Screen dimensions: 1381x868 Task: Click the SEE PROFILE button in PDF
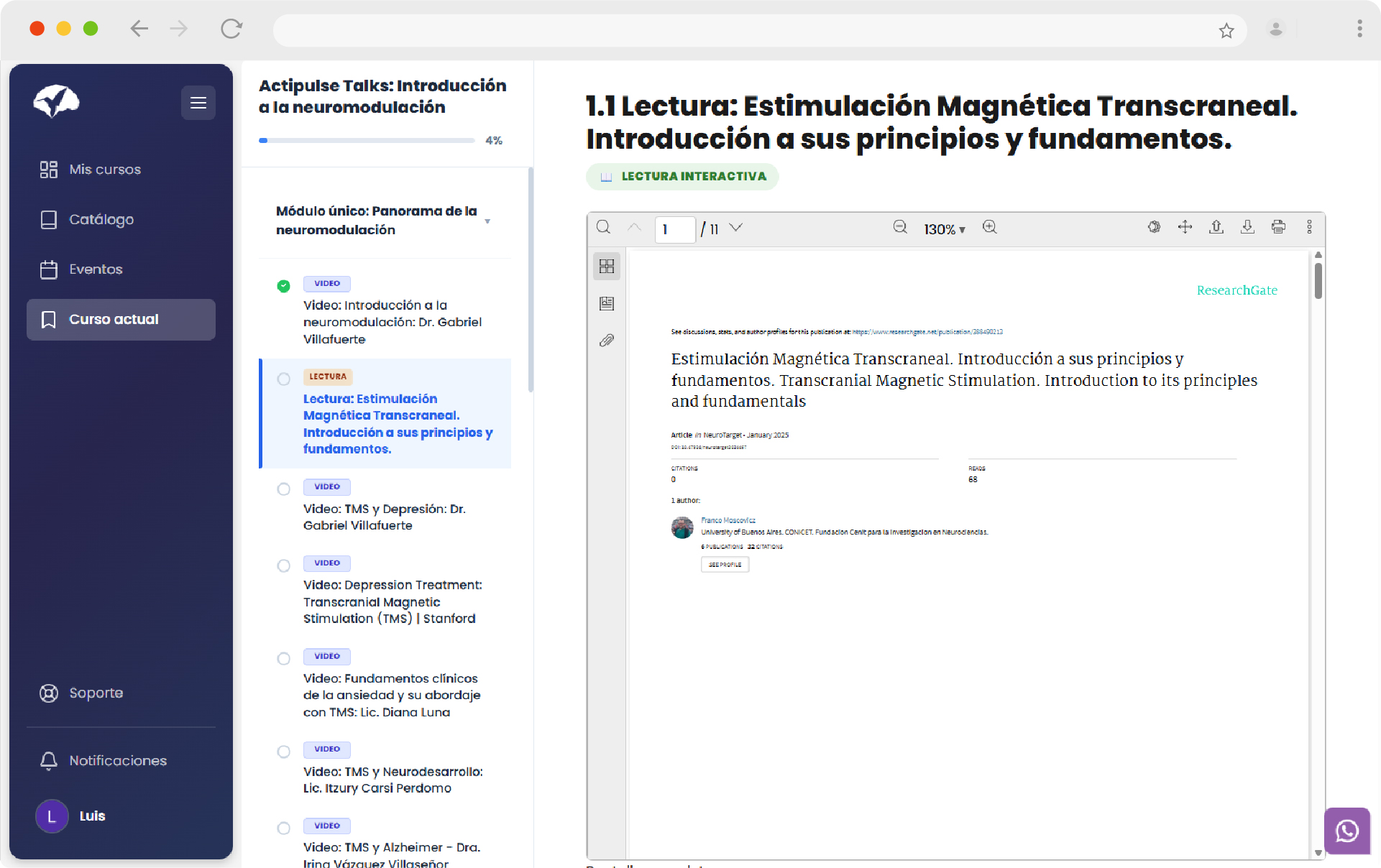click(x=725, y=565)
